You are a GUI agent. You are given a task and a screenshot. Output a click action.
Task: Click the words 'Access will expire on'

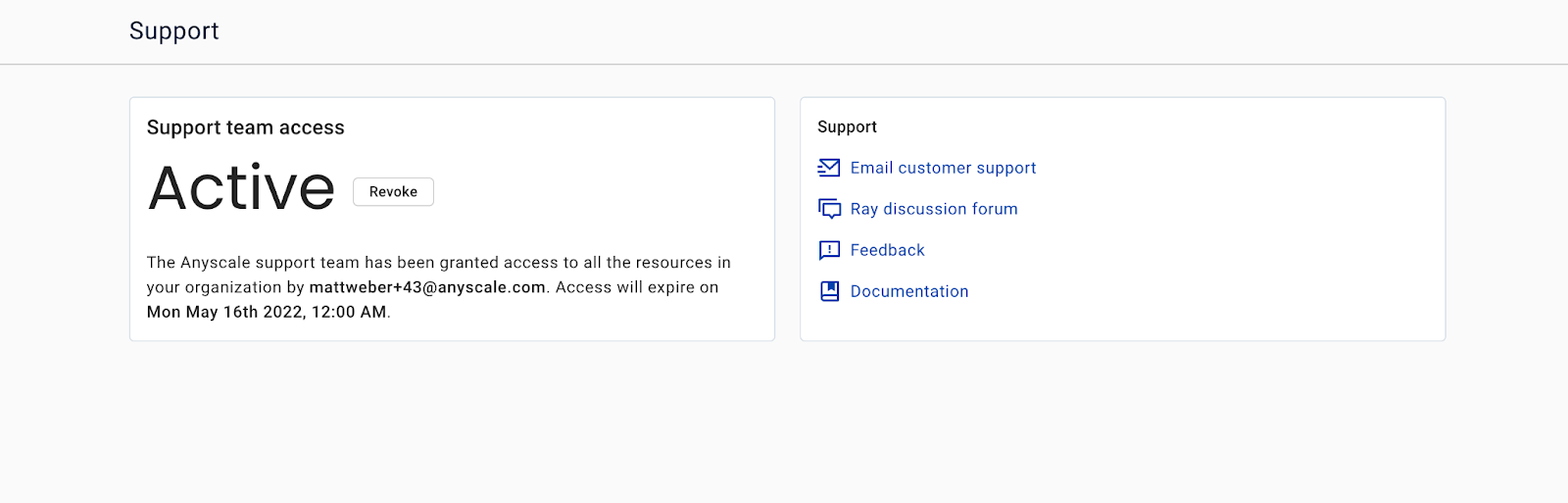click(x=637, y=287)
